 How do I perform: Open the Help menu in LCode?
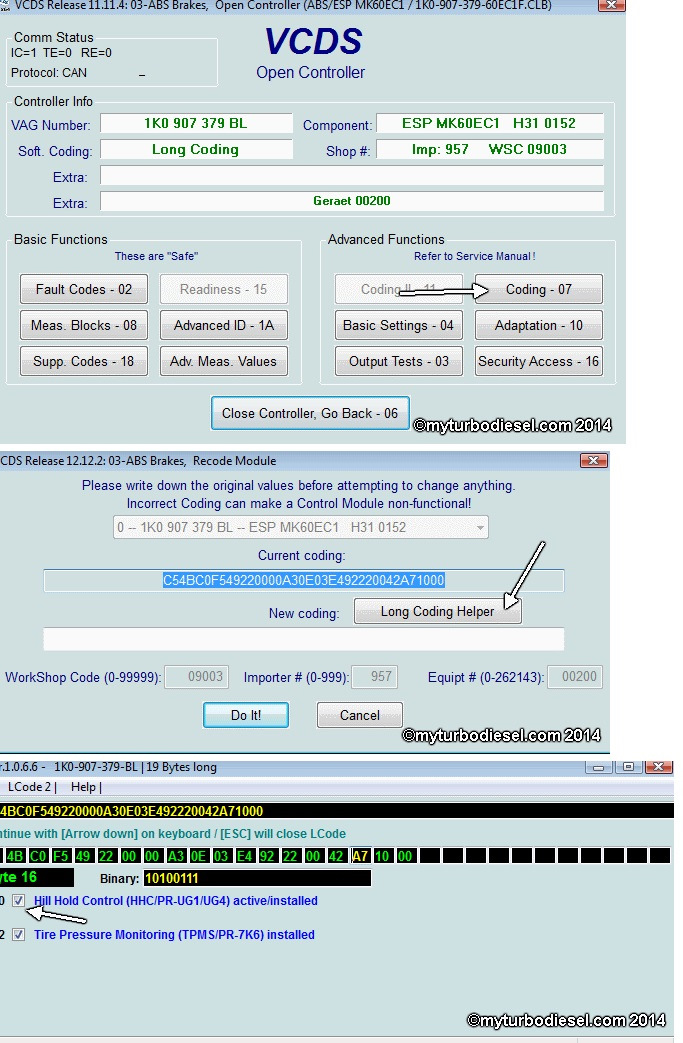click(86, 787)
